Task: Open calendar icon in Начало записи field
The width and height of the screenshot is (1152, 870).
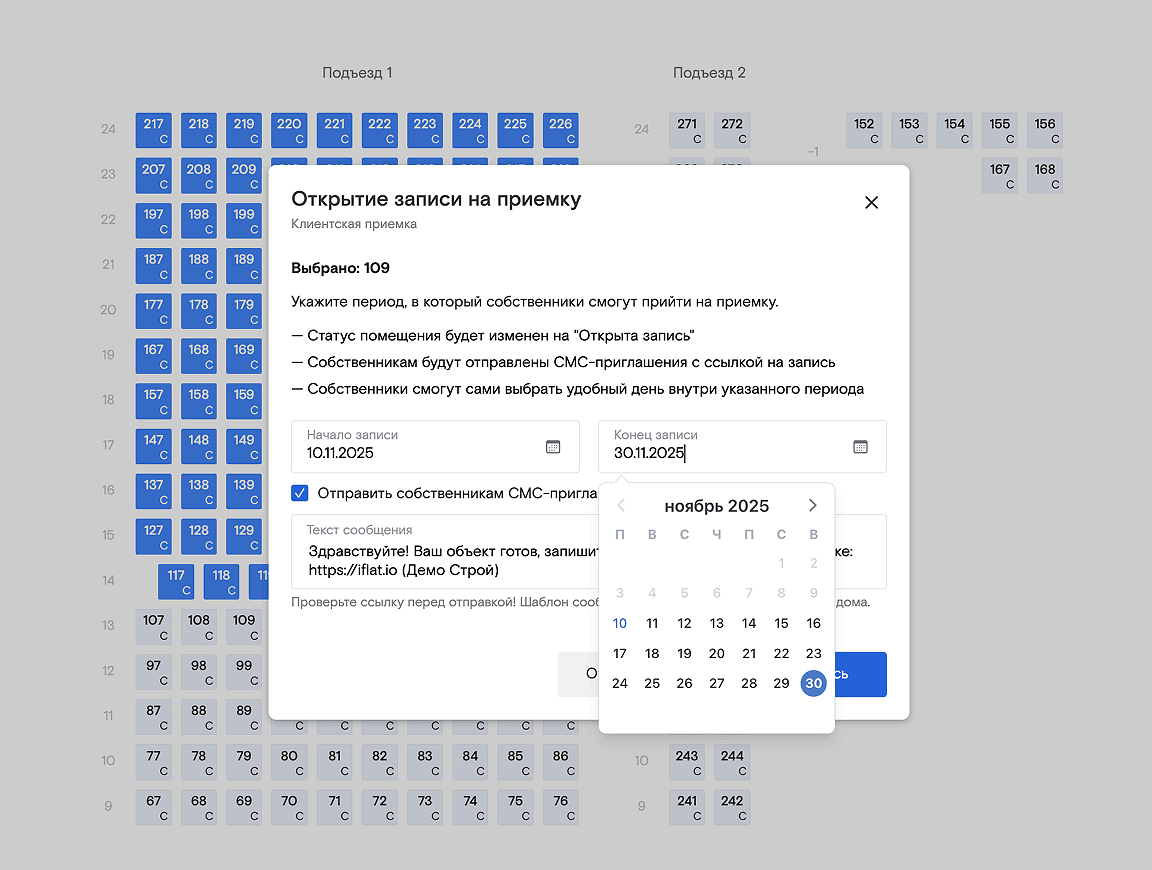Action: coord(553,447)
